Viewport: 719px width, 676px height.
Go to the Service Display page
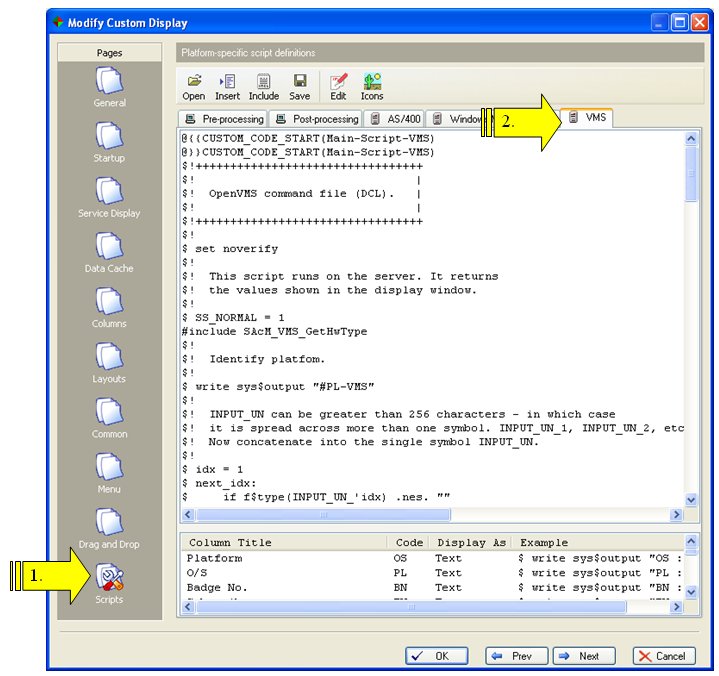click(109, 193)
